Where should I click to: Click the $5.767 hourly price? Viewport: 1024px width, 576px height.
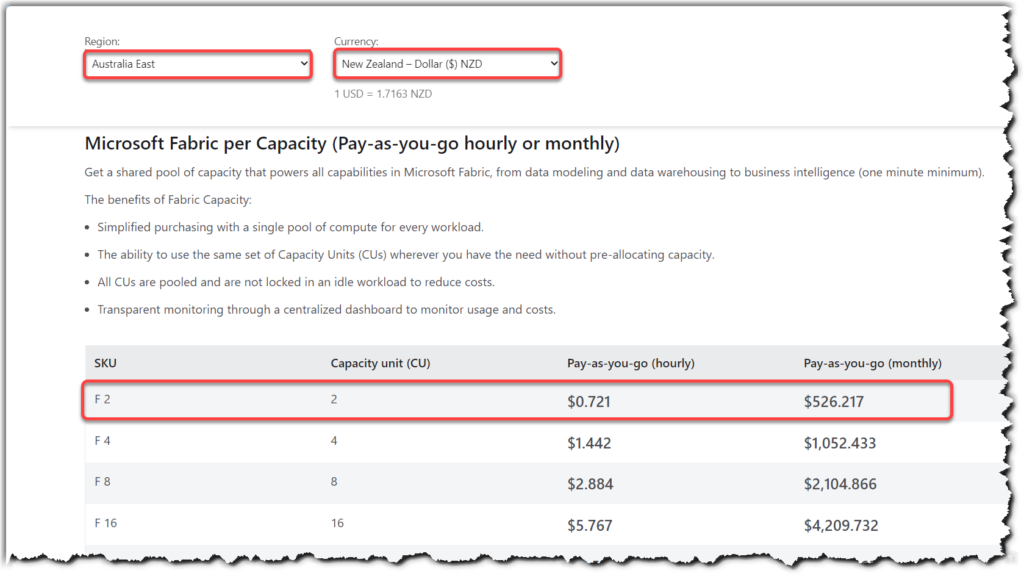[x=590, y=526]
